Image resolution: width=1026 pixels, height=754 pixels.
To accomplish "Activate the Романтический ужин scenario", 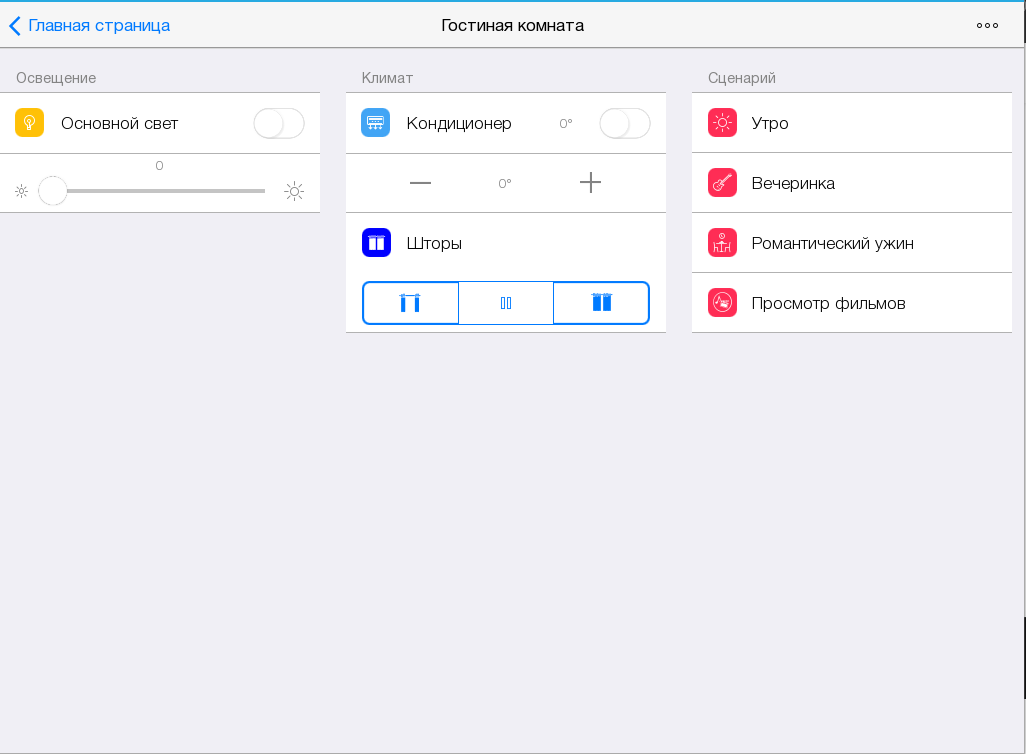I will [x=832, y=243].
